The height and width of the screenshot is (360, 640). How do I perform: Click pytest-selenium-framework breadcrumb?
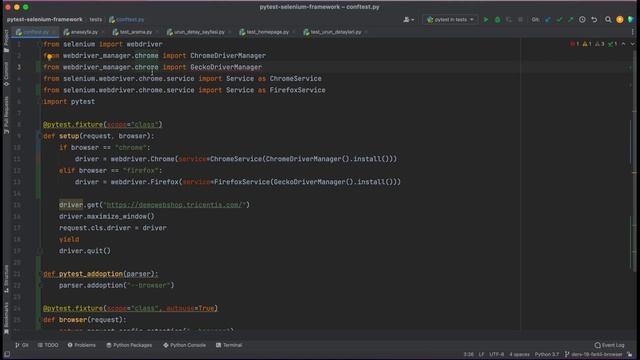click(44, 20)
